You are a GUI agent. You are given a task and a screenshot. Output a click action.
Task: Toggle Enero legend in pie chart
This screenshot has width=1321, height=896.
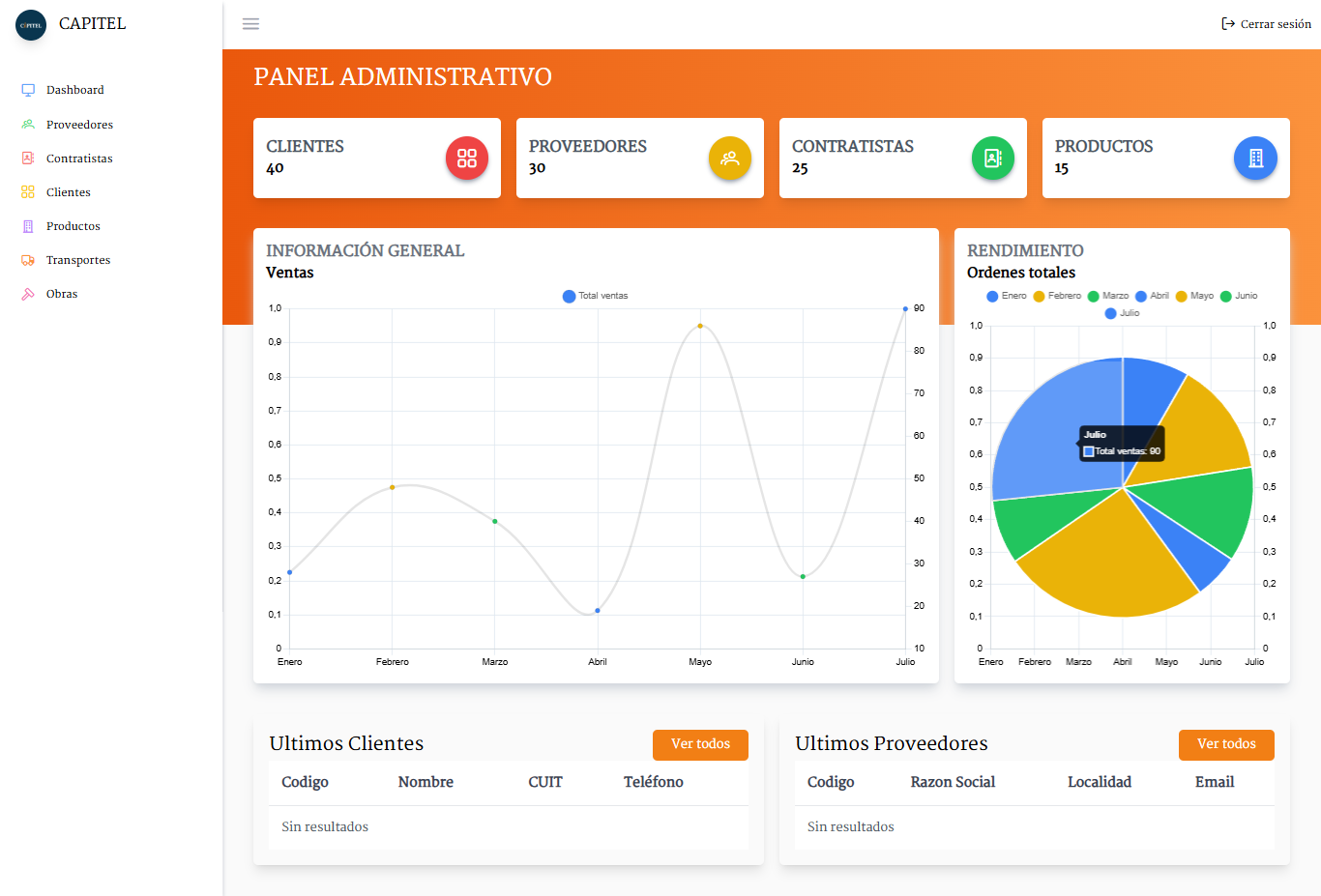(1007, 296)
